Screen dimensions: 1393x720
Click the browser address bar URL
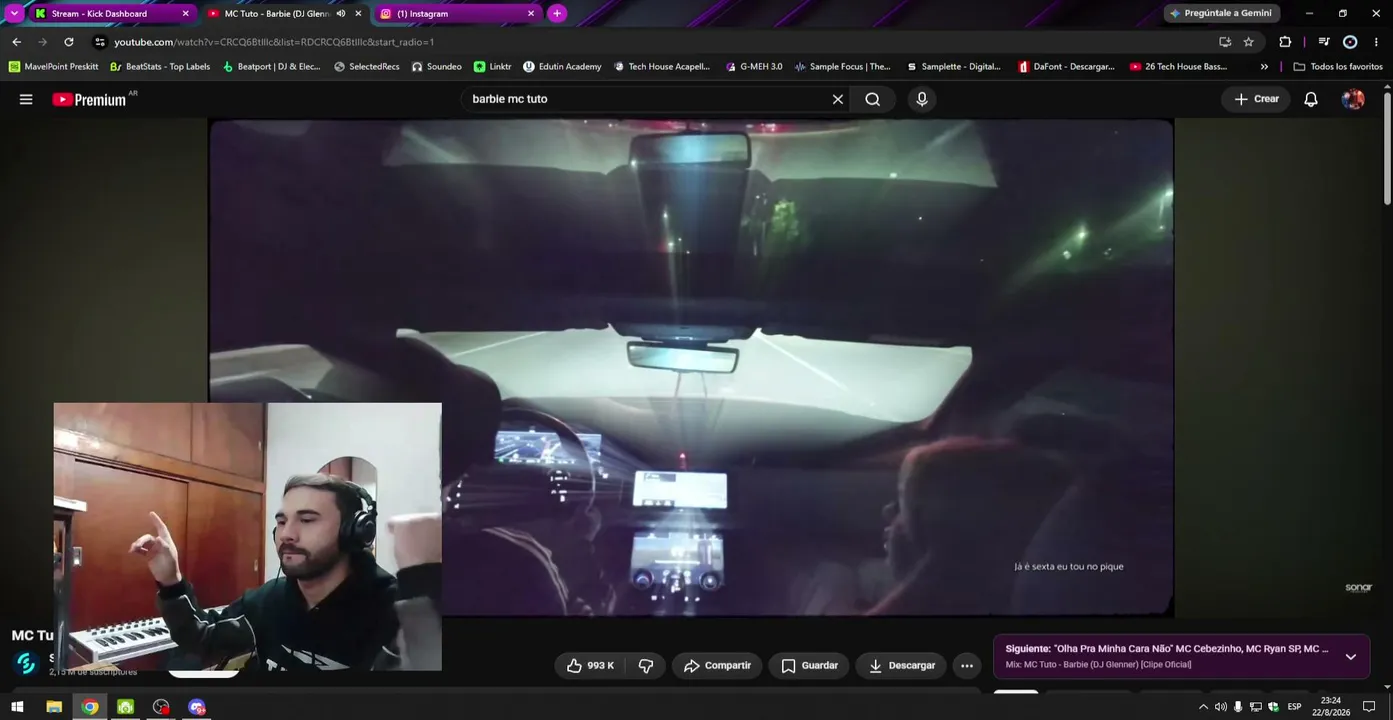click(x=274, y=42)
